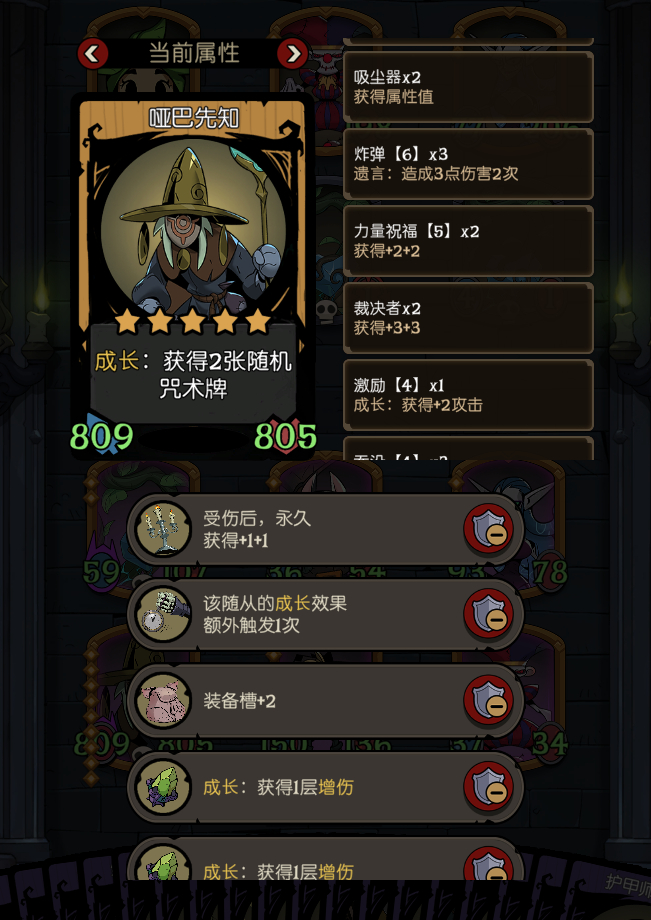Select the 炸弹【6】x3 attribute entry
This screenshot has width=651, height=920.
point(468,164)
